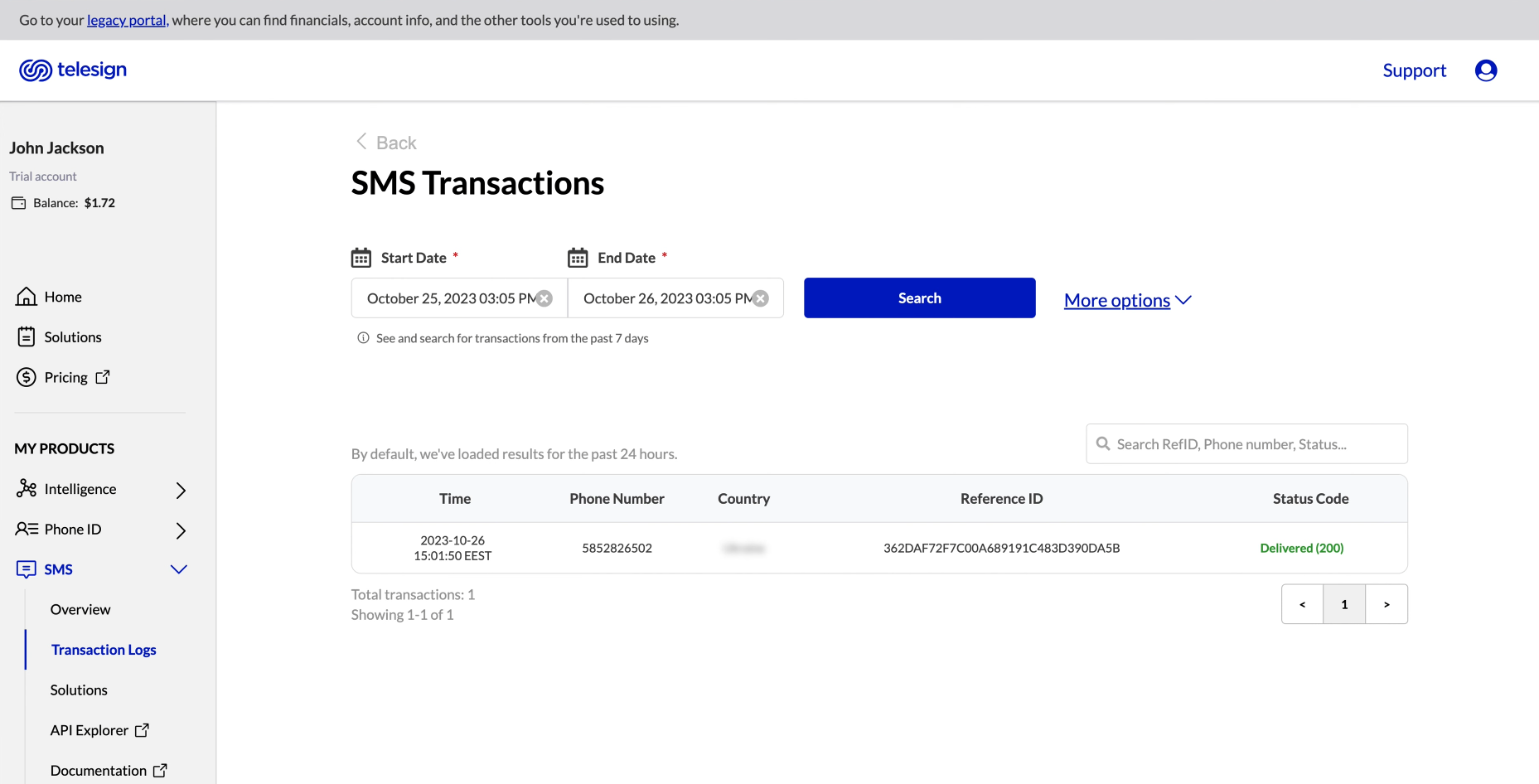
Task: Click the Search button
Action: [x=919, y=298]
